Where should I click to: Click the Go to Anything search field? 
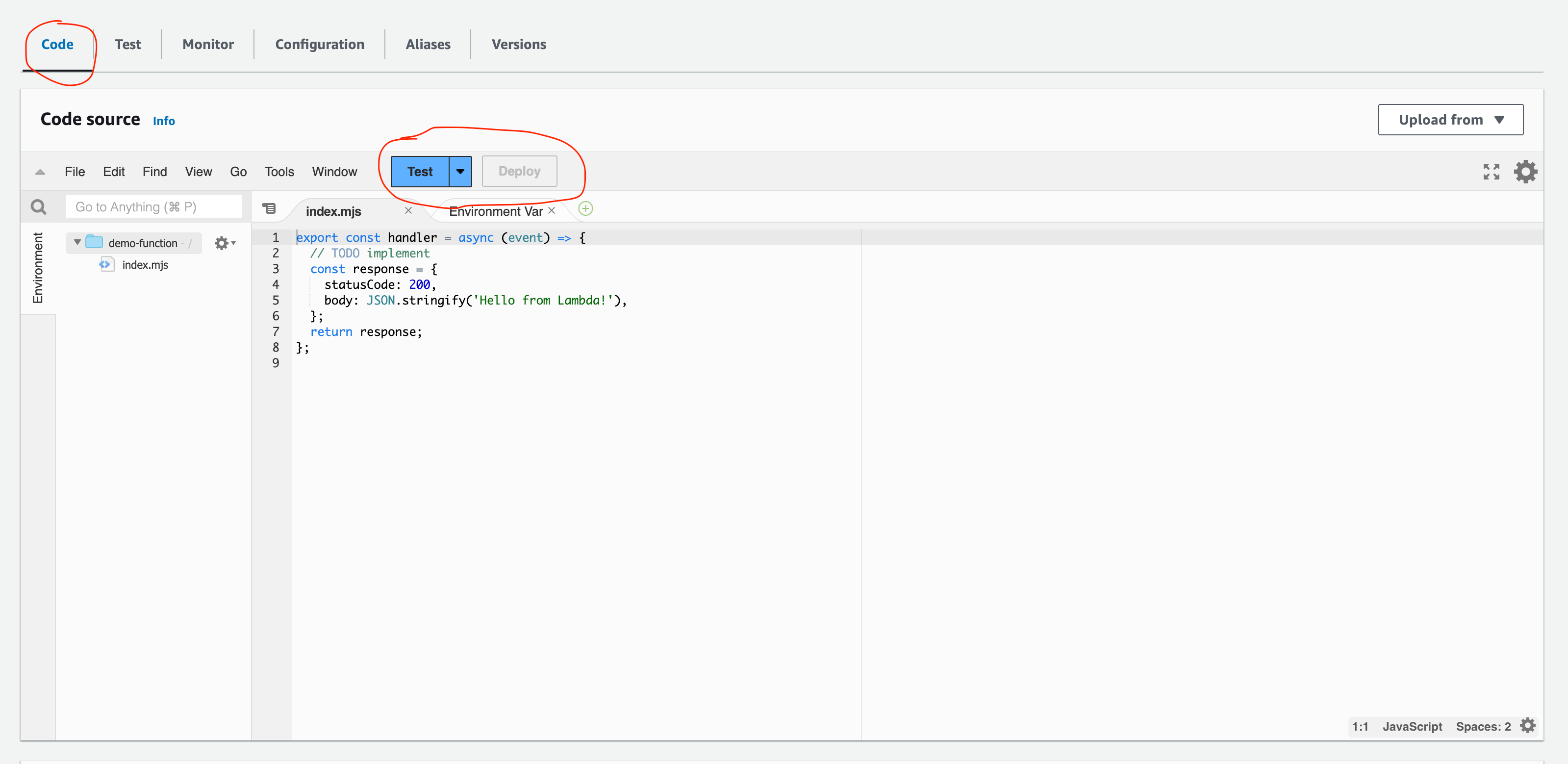pyautogui.click(x=153, y=207)
